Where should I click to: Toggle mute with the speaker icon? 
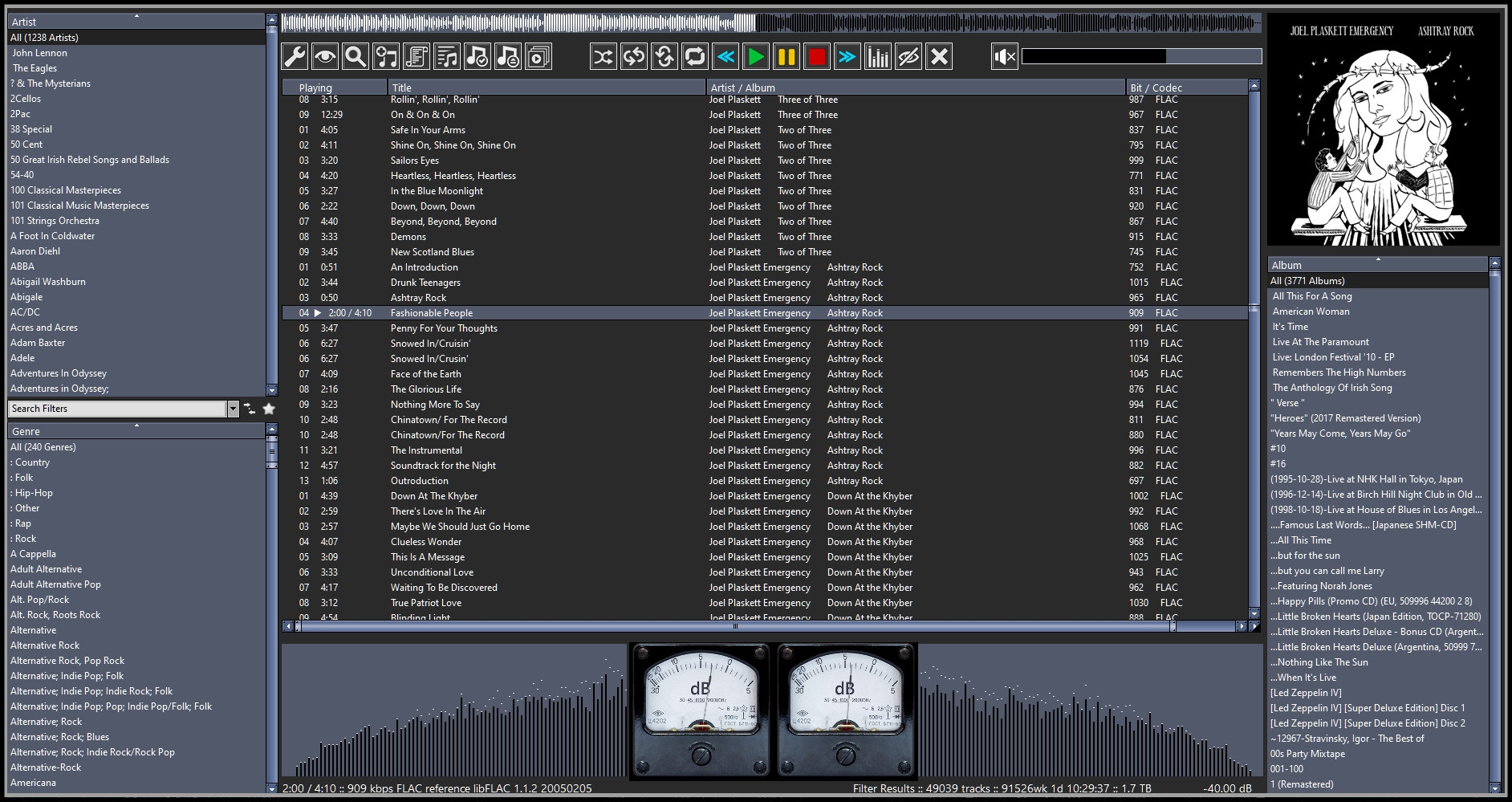tap(1004, 56)
